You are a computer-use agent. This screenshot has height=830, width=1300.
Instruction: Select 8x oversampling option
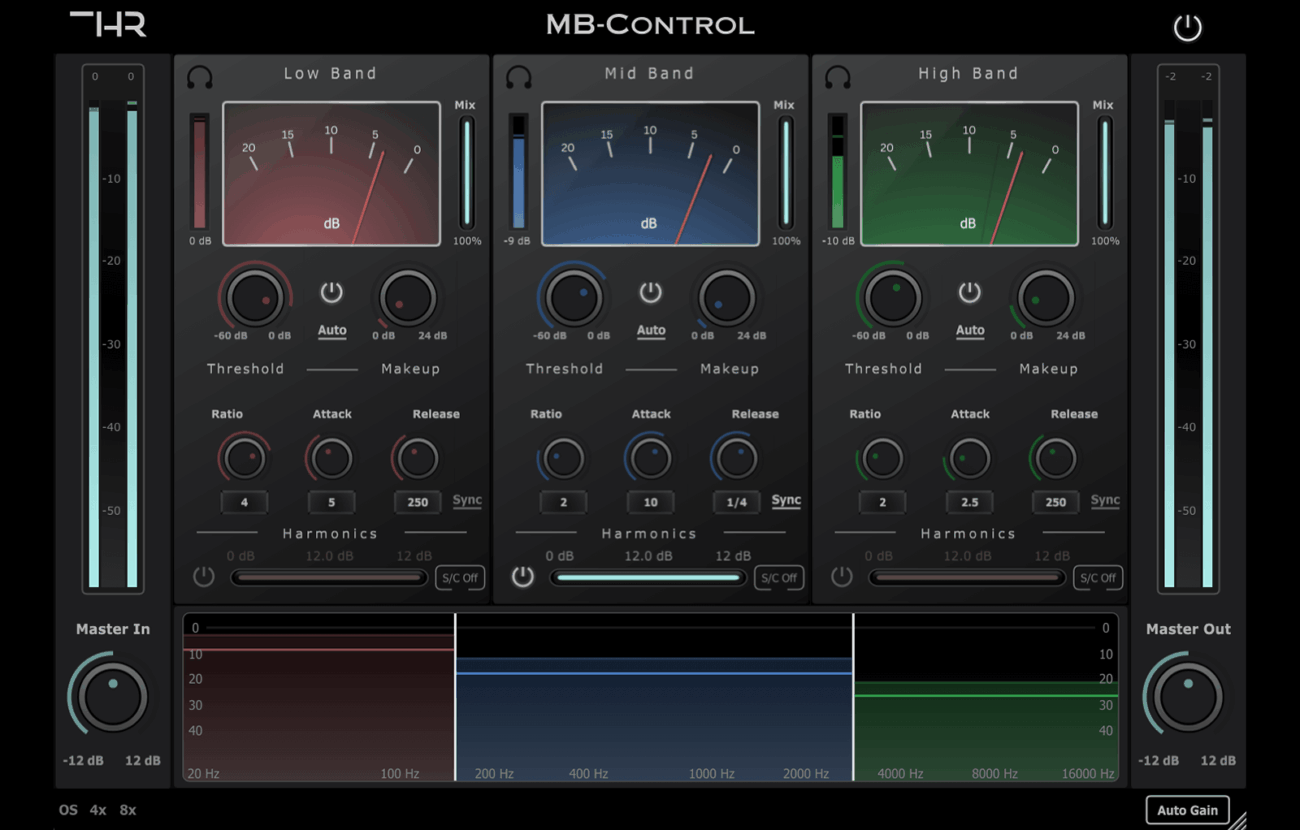(128, 810)
